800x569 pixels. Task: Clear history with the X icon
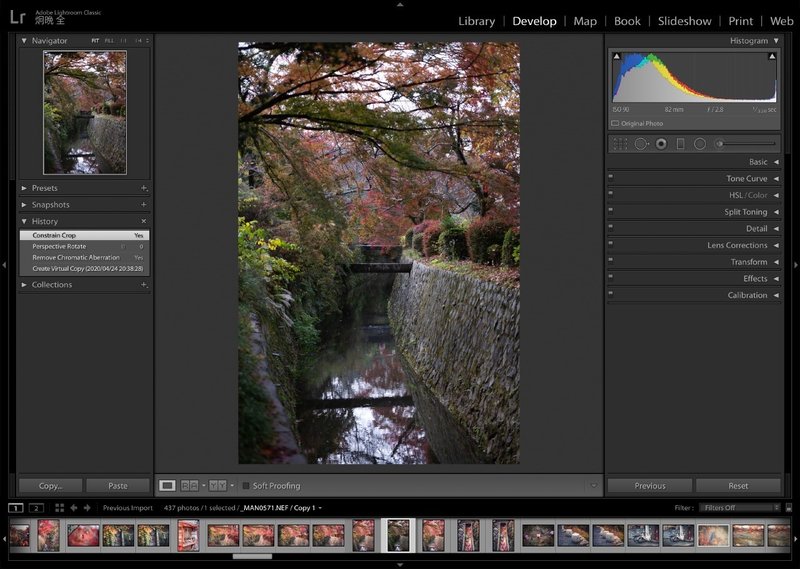pyautogui.click(x=144, y=221)
